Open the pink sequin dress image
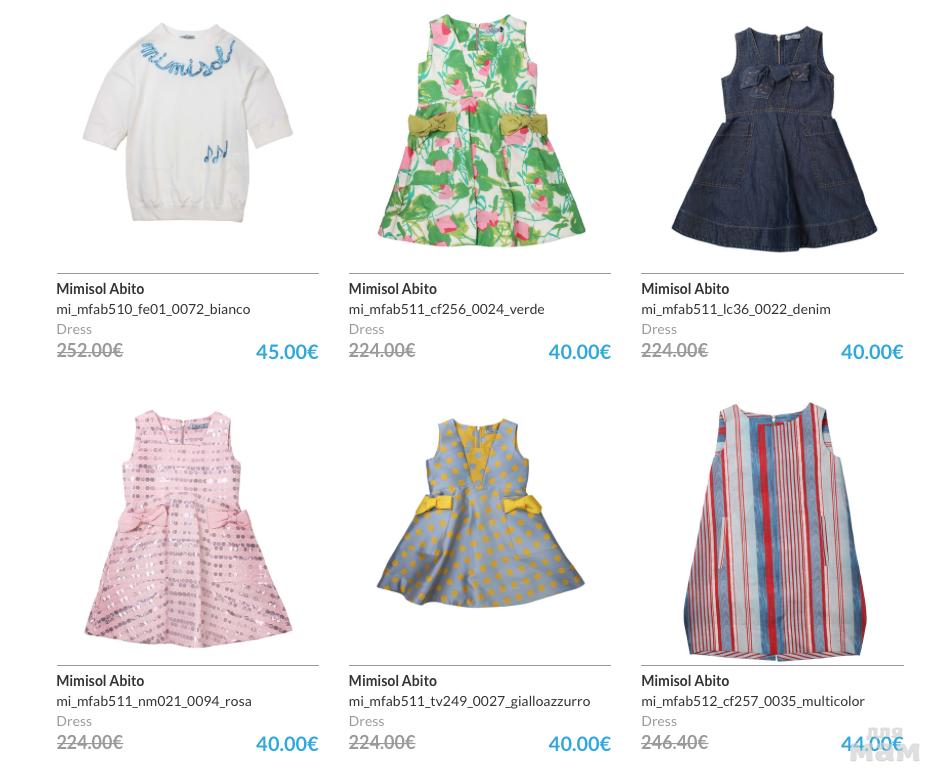 [x=188, y=528]
